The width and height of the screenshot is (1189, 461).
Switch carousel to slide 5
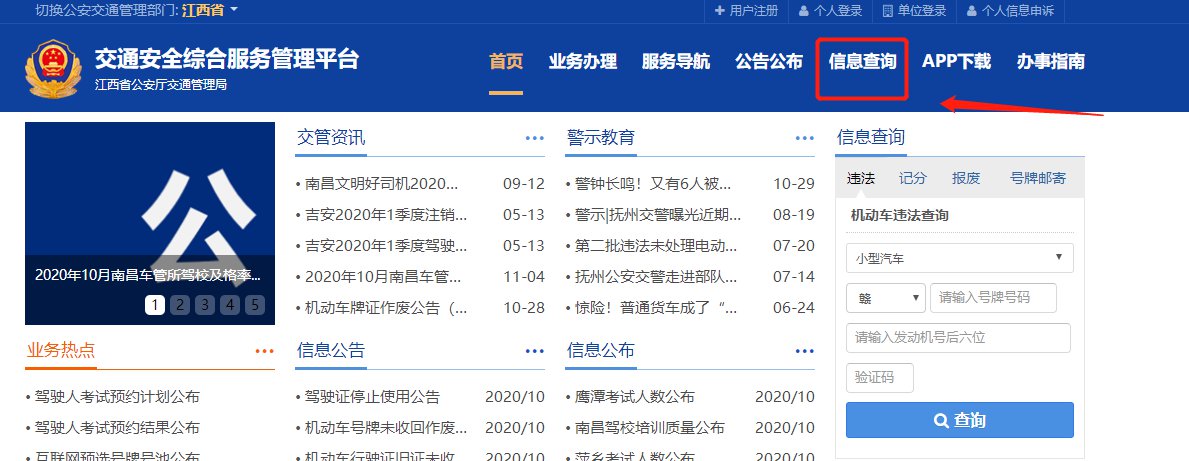click(x=254, y=305)
